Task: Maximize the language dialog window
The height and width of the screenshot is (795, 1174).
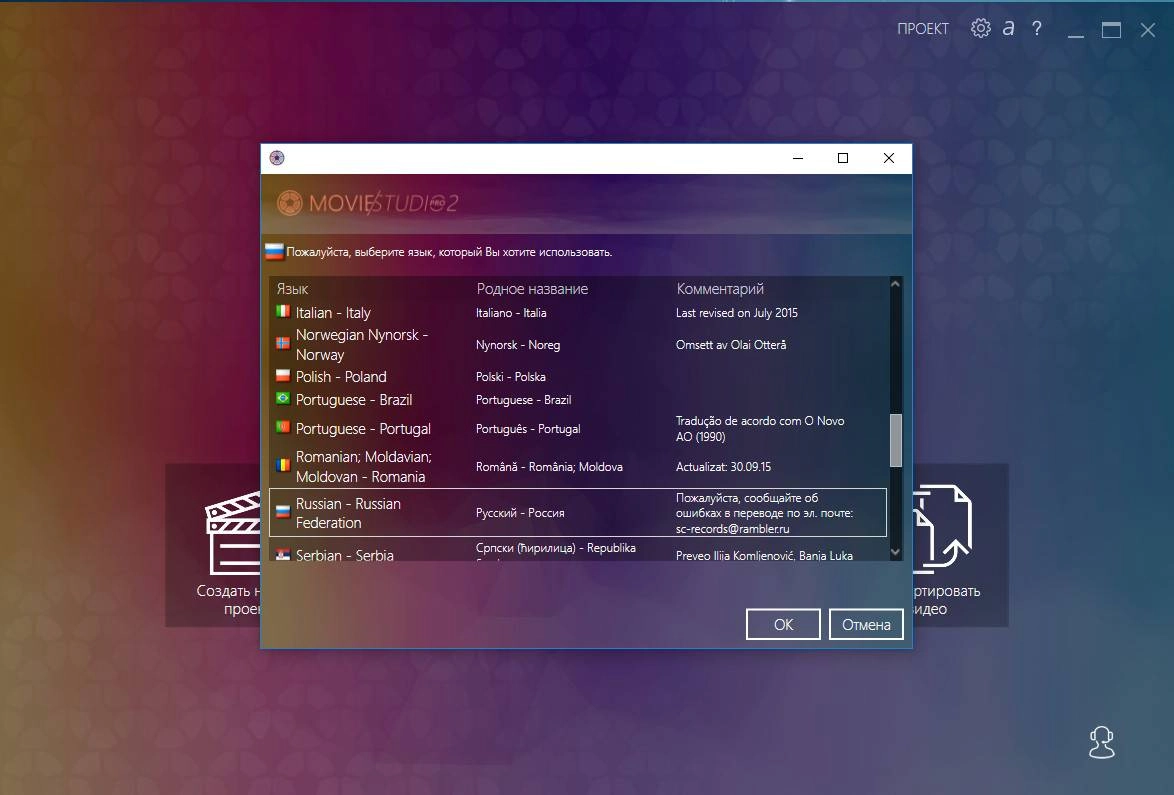Action: (x=843, y=158)
